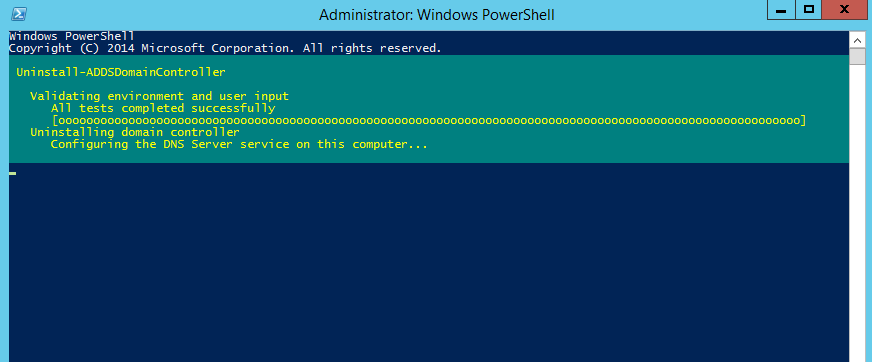Image resolution: width=872 pixels, height=362 pixels.
Task: Click the vertical scrollbar thumb
Action: (x=858, y=57)
